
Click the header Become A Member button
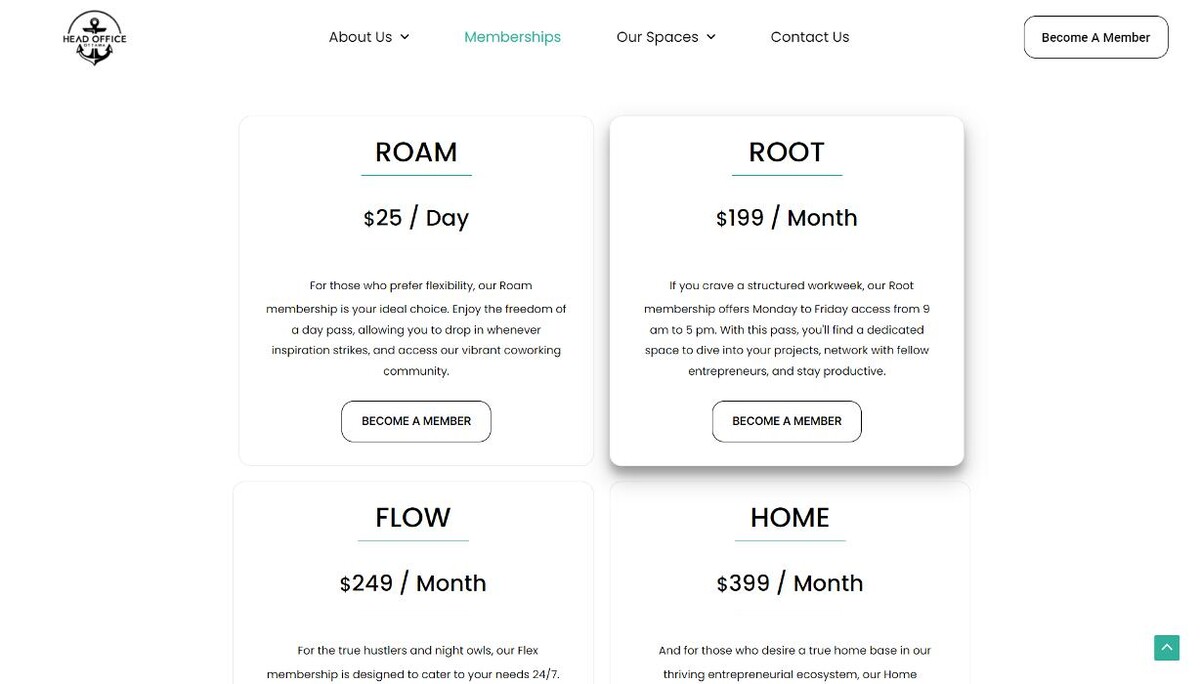pos(1095,37)
